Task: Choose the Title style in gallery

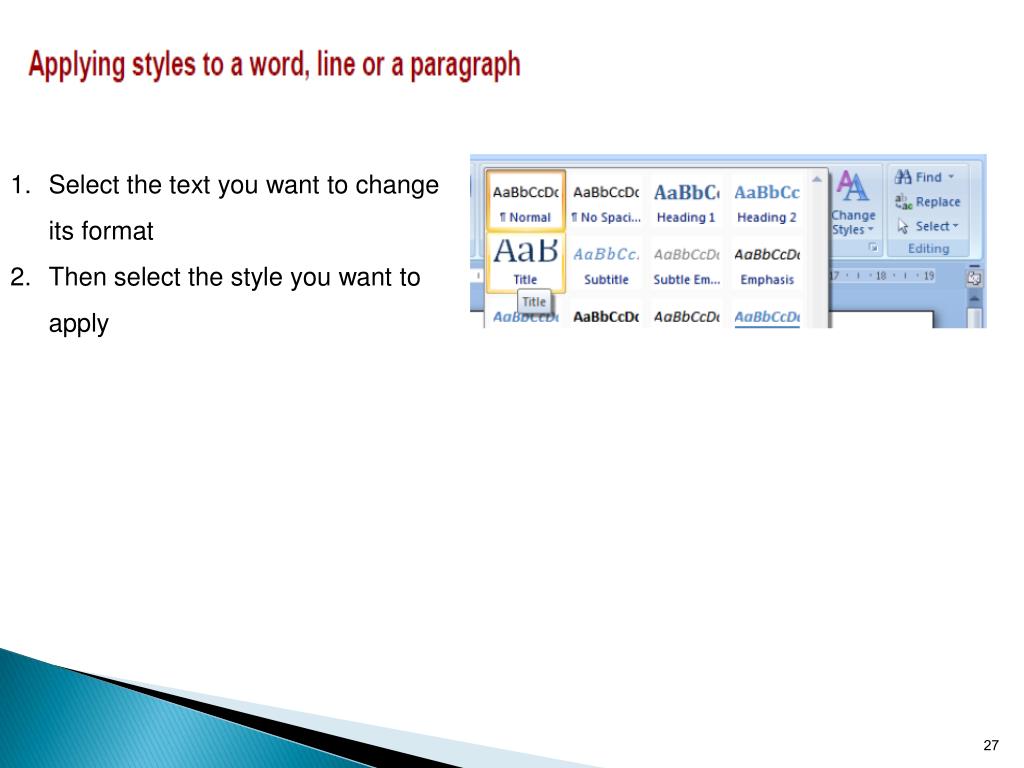Action: coord(526,263)
